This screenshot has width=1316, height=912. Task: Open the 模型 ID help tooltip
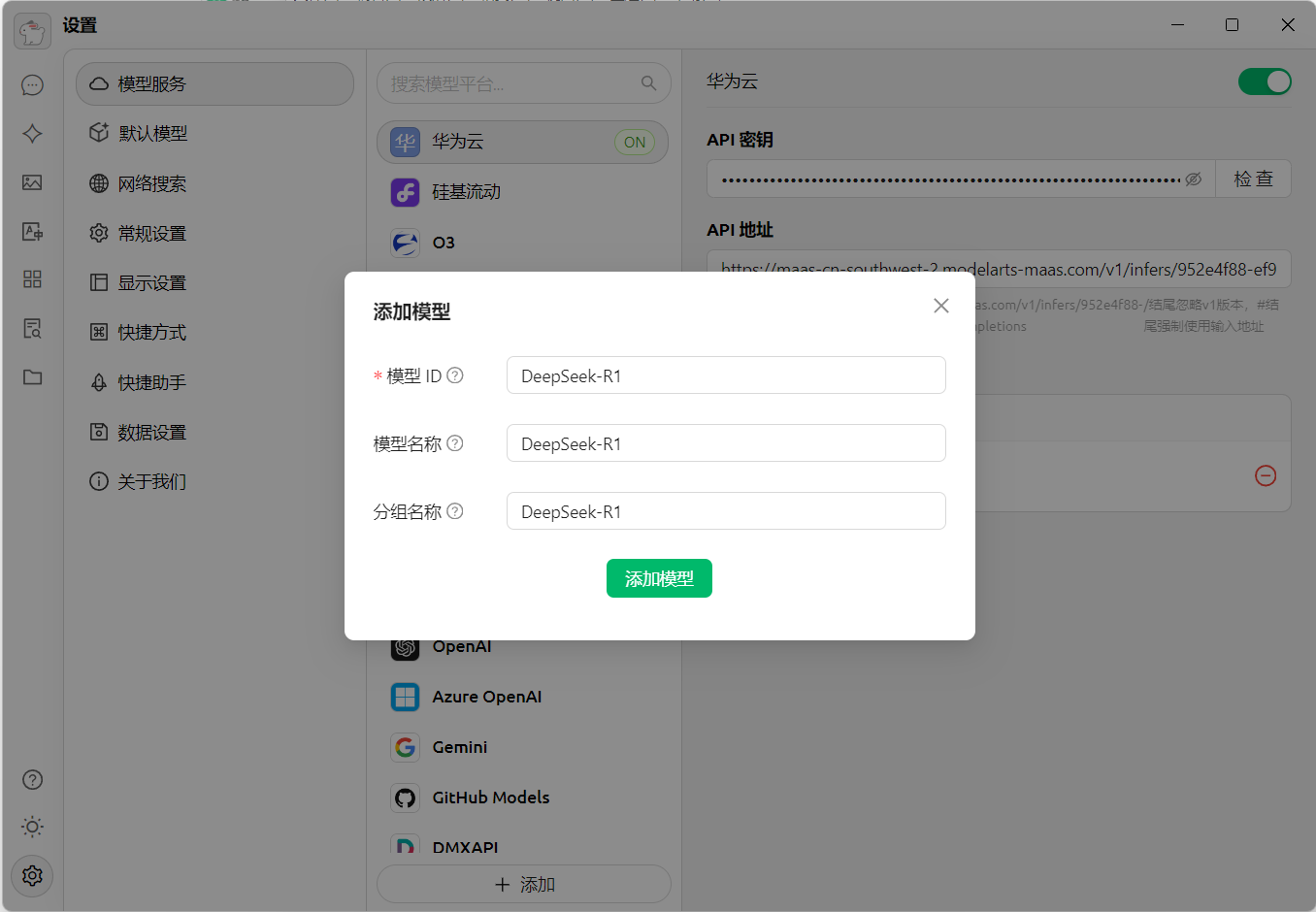tap(456, 375)
